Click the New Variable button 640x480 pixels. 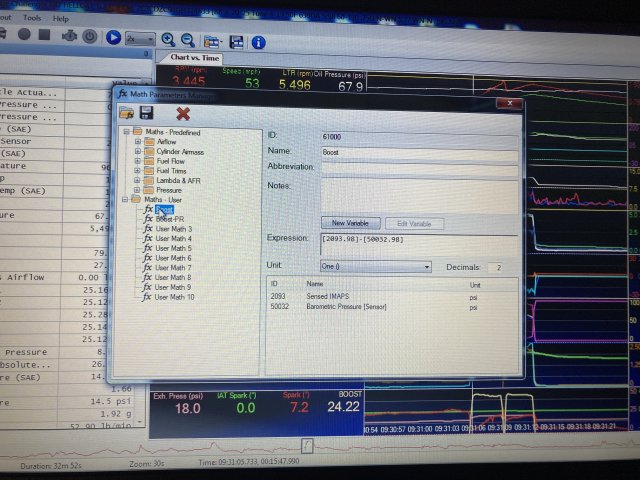coord(350,223)
